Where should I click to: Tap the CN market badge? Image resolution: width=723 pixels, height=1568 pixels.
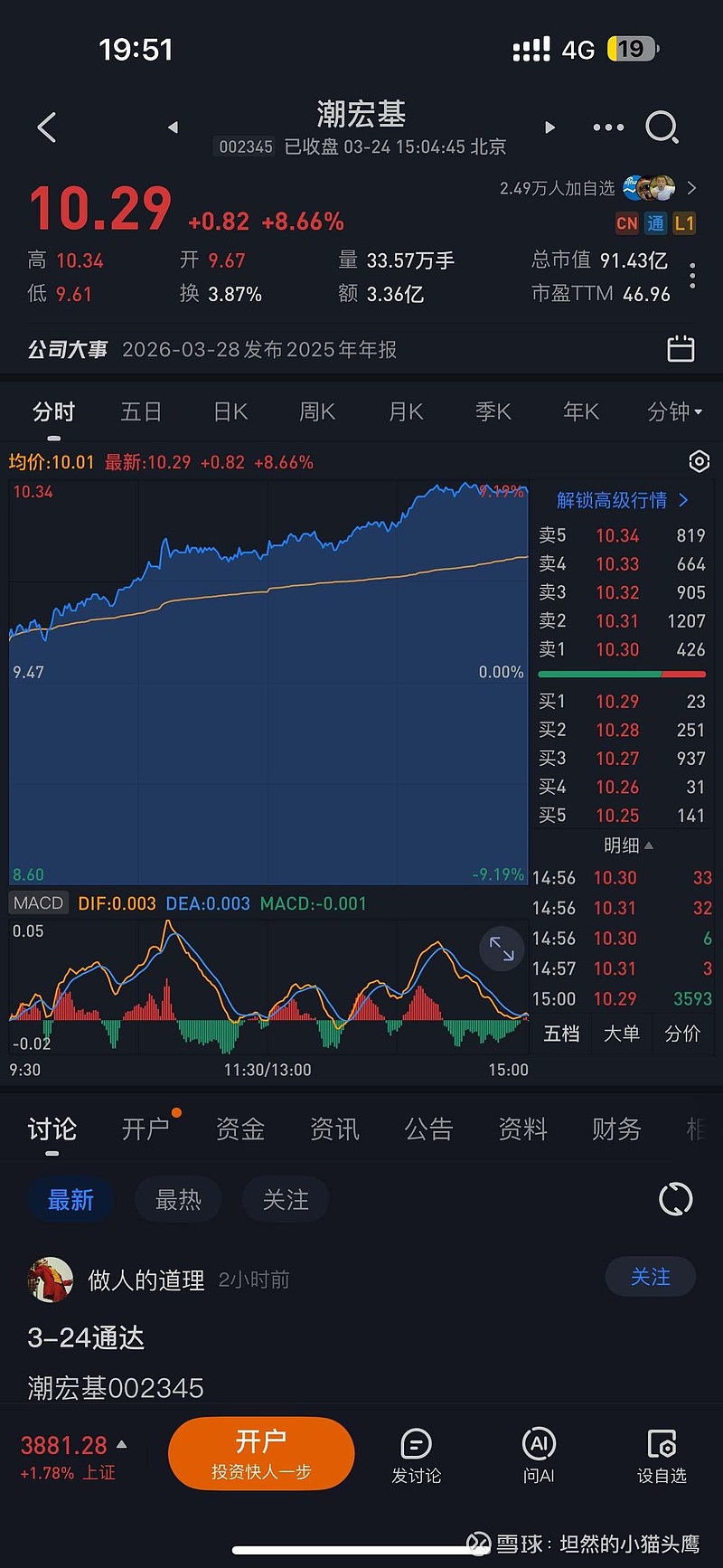(x=627, y=223)
